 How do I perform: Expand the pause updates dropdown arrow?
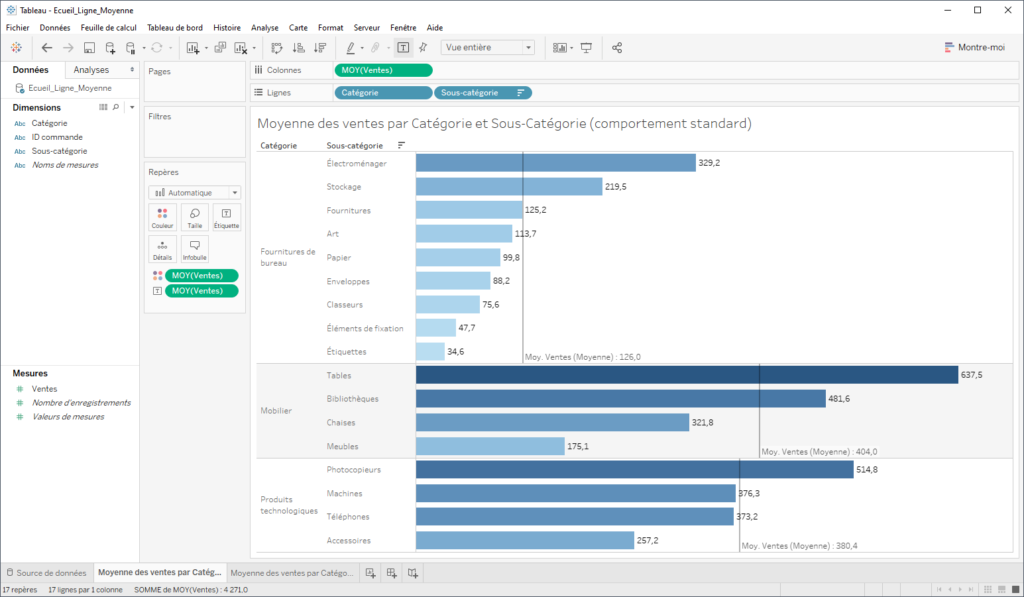pyautogui.click(x=144, y=48)
